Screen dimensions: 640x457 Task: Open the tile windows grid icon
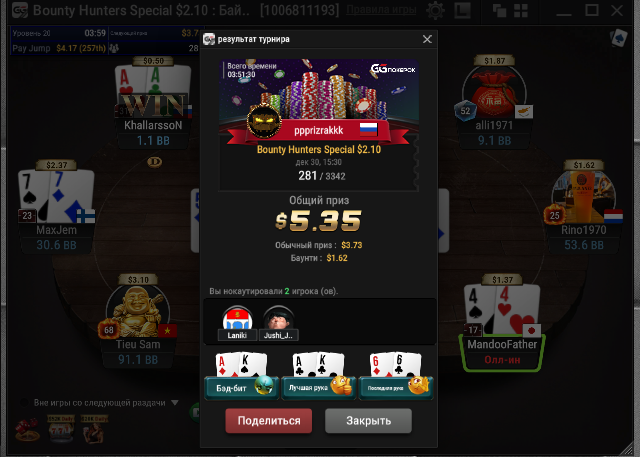point(521,11)
